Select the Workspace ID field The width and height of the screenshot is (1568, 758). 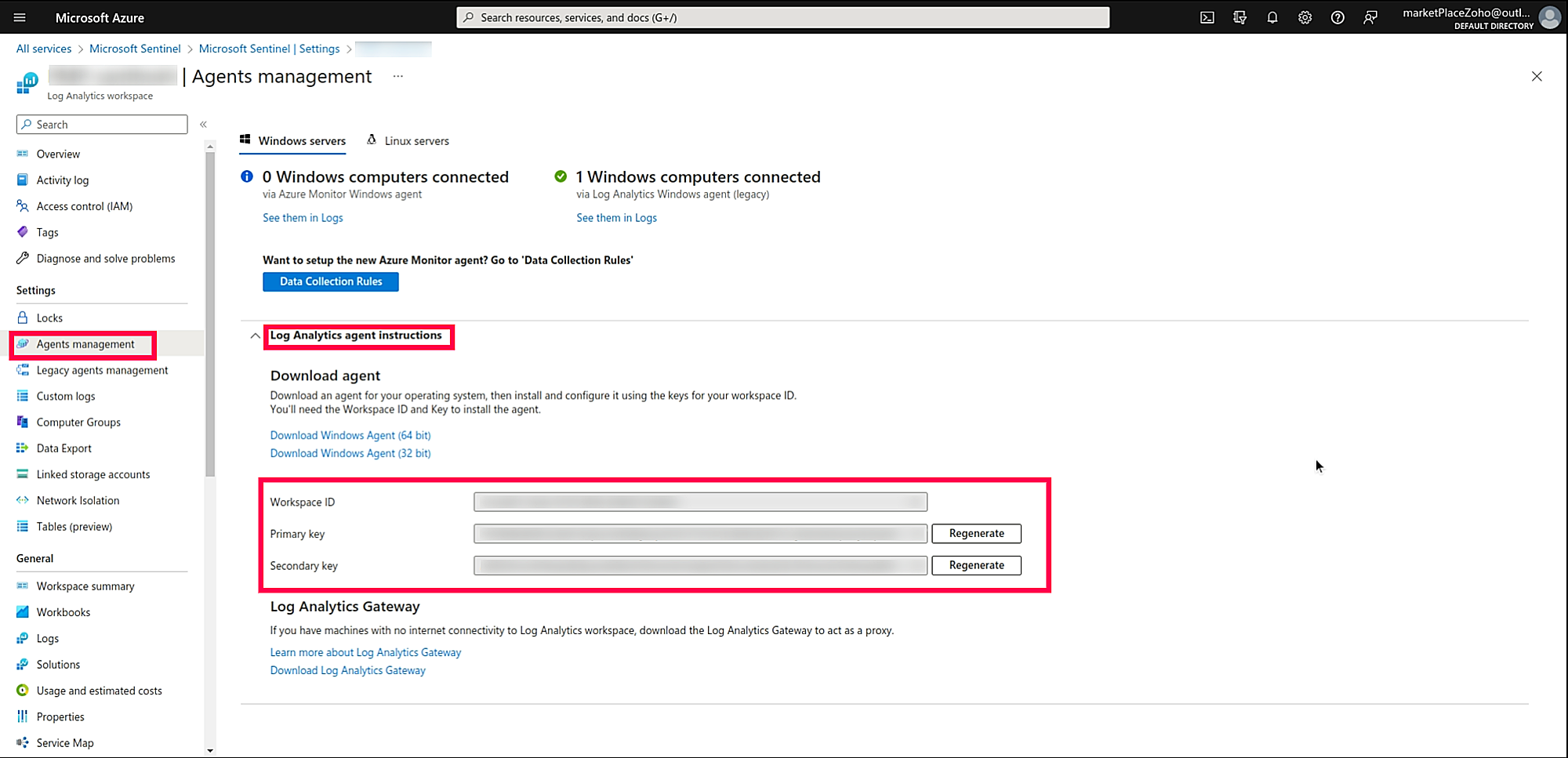pyautogui.click(x=700, y=502)
